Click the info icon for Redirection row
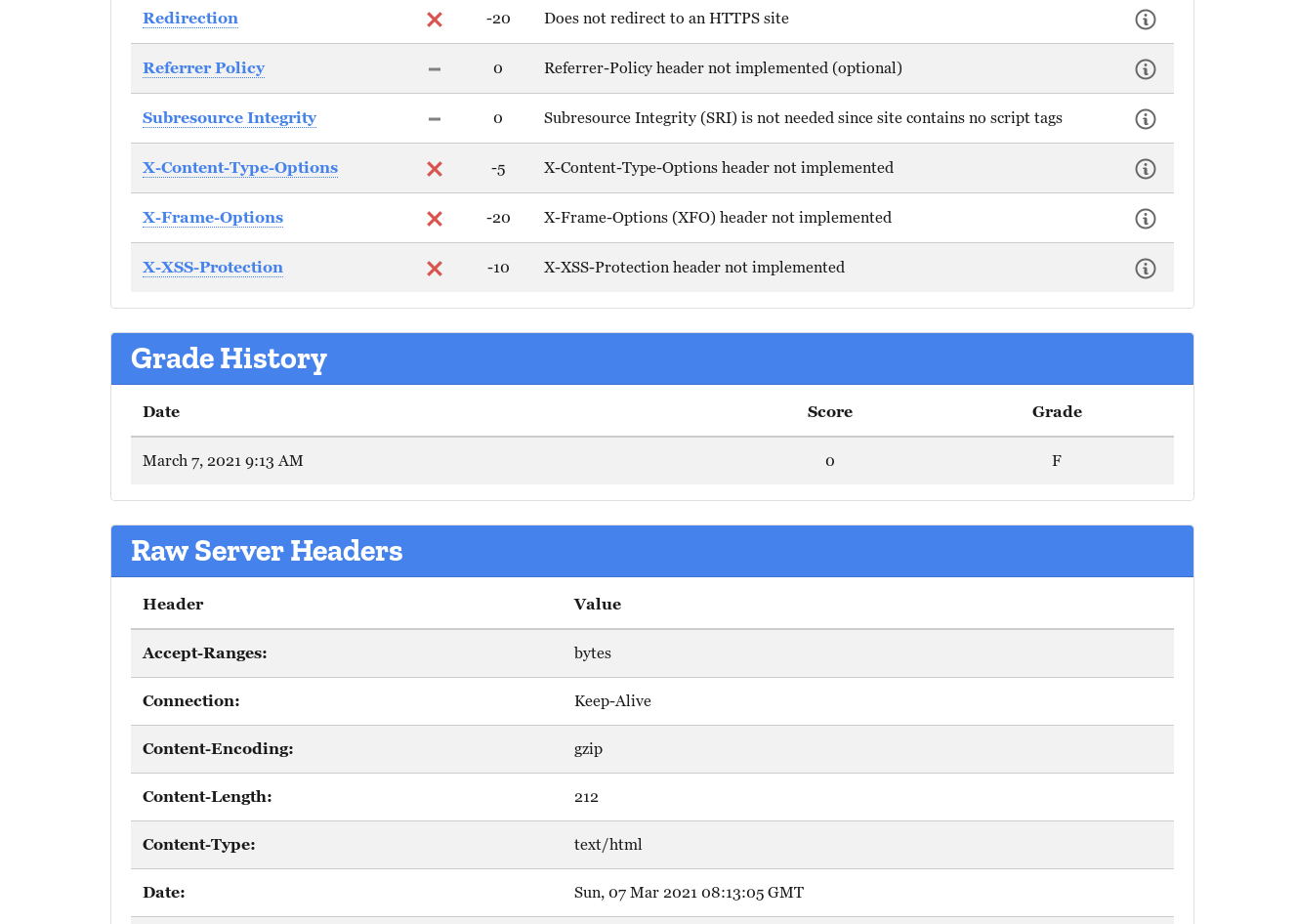1297x924 pixels. pyautogui.click(x=1145, y=20)
